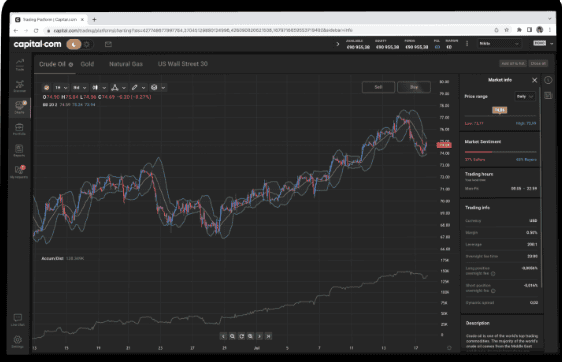
Task: Close the Market info panel
Action: (x=534, y=80)
